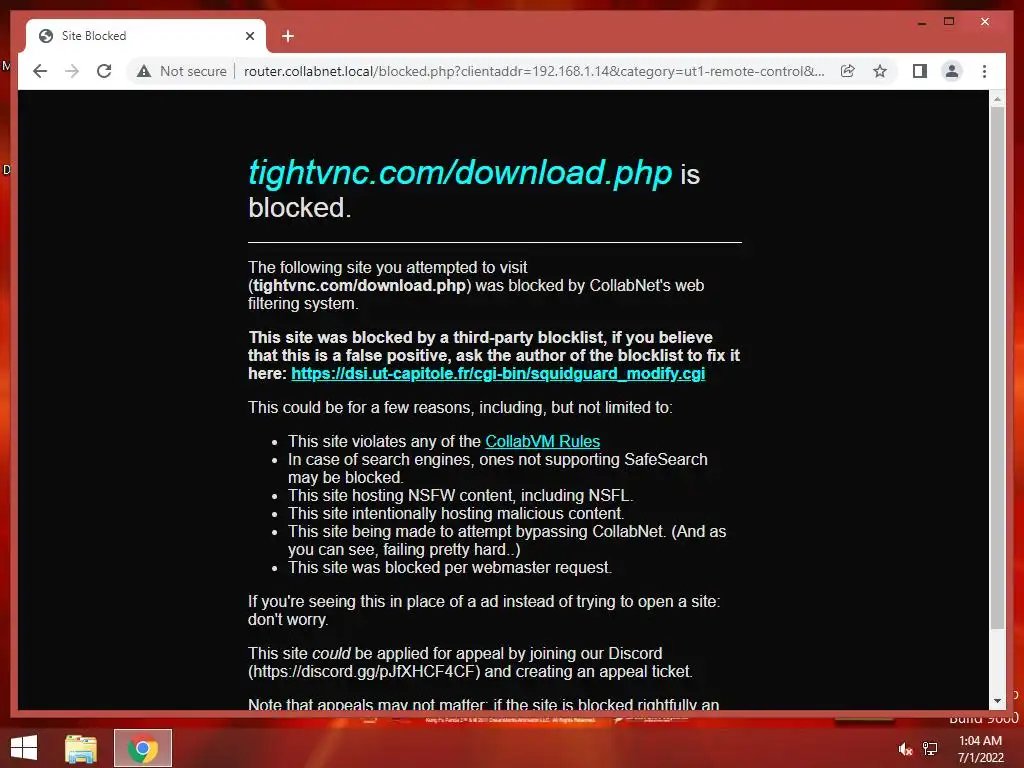Open the Chrome side panel
The width and height of the screenshot is (1024, 768).
coord(920,71)
